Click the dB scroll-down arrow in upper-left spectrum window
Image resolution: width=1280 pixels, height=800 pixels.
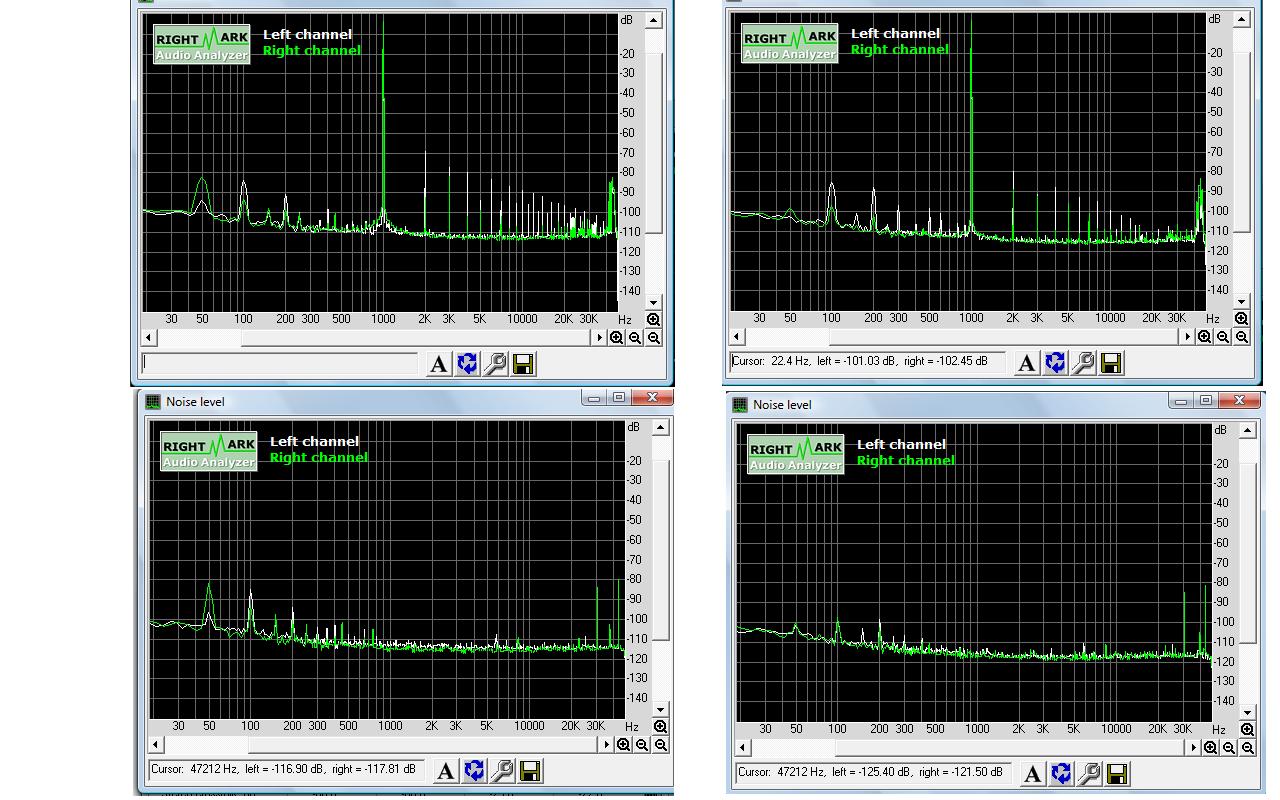(654, 303)
